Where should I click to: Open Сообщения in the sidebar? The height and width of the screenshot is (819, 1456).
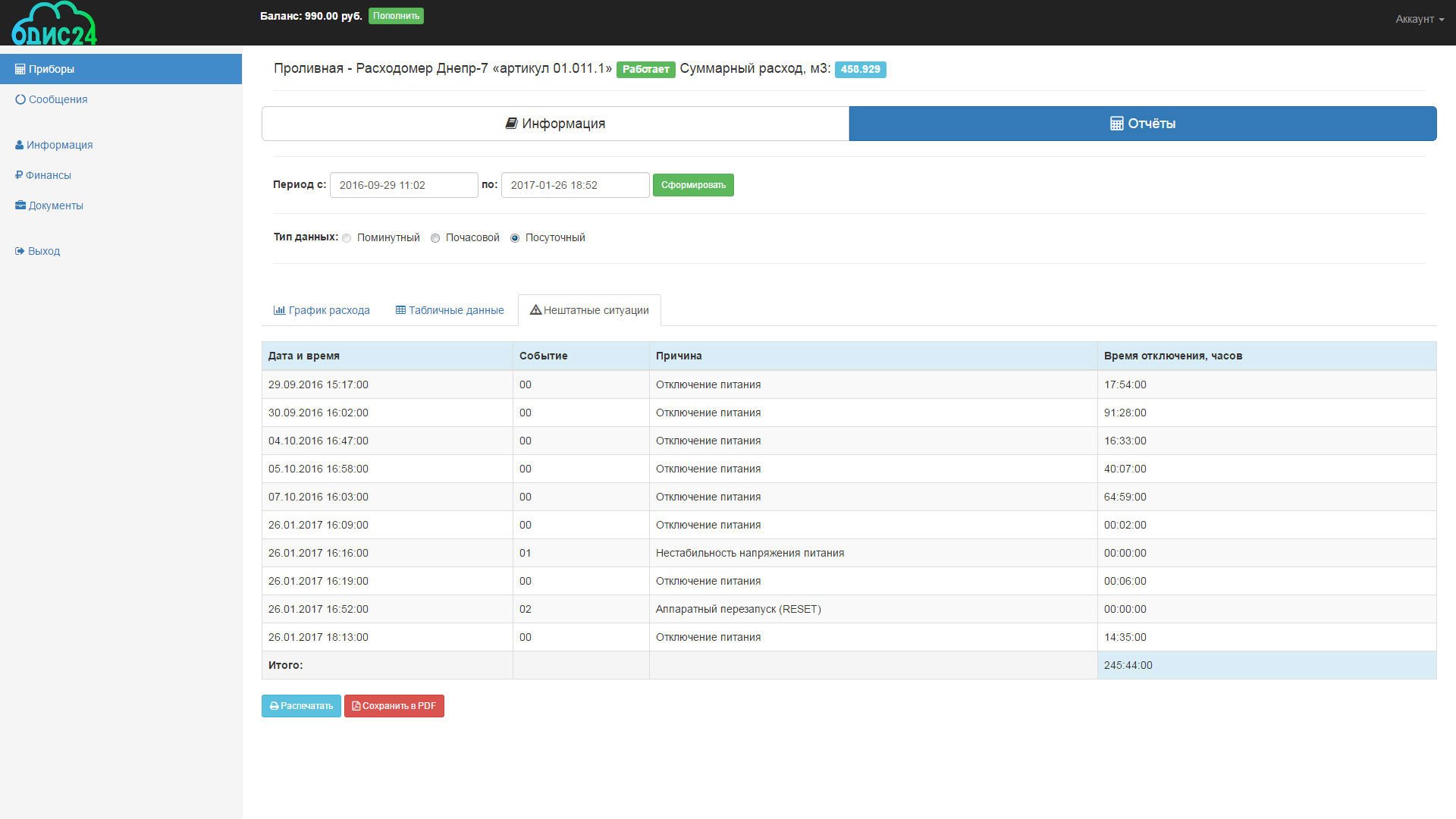coord(52,99)
